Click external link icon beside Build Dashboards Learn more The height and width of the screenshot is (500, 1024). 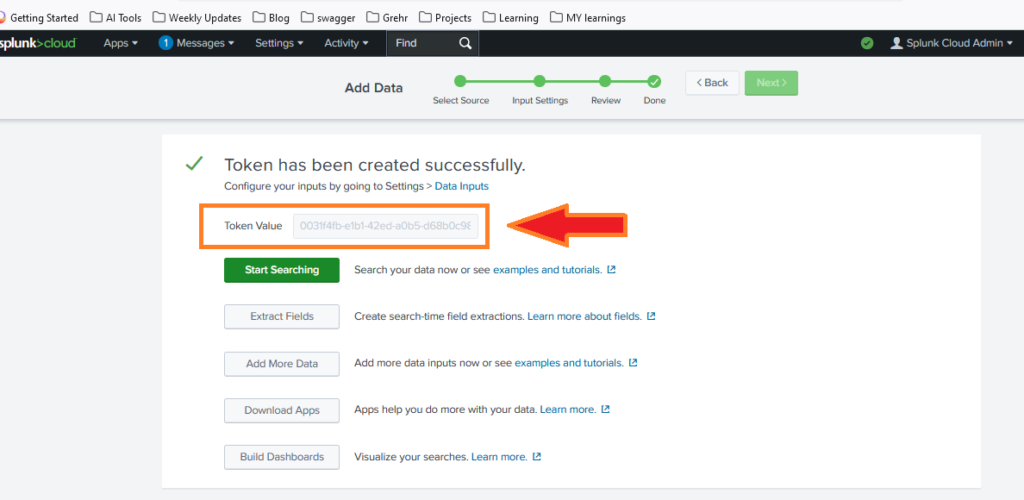coord(537,457)
